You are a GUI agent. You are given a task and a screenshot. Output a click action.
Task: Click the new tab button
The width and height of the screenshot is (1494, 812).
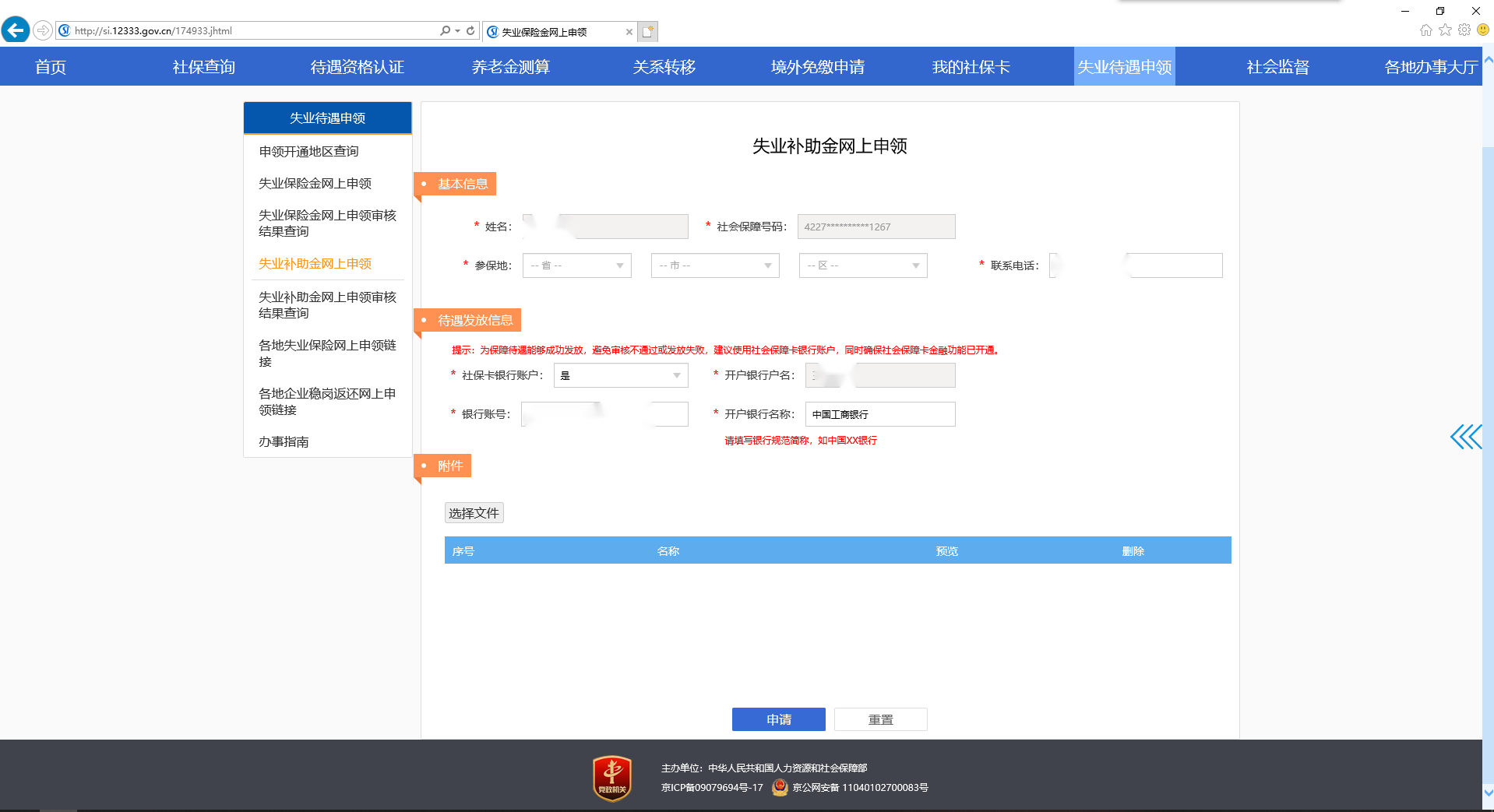tap(648, 32)
